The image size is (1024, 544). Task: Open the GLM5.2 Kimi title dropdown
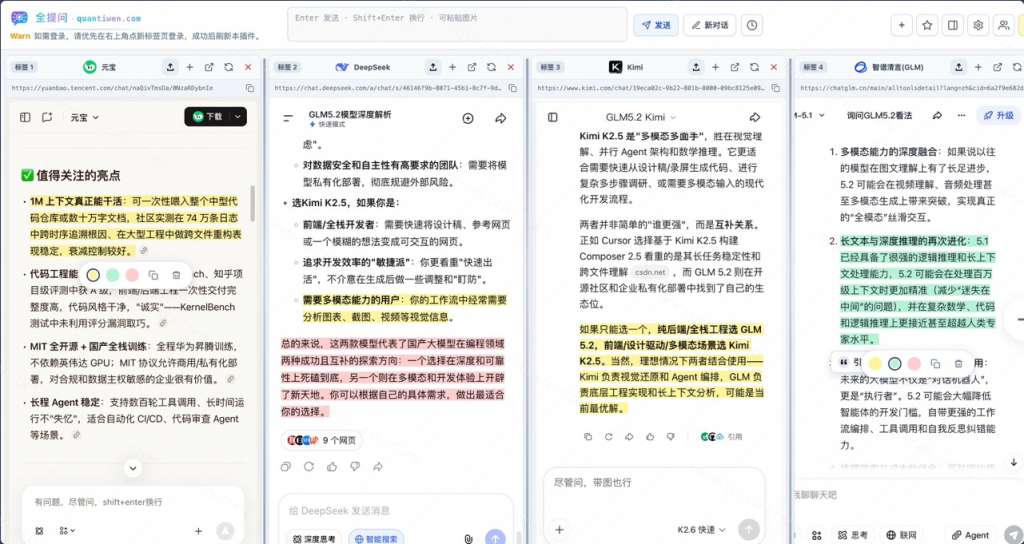click(x=641, y=118)
